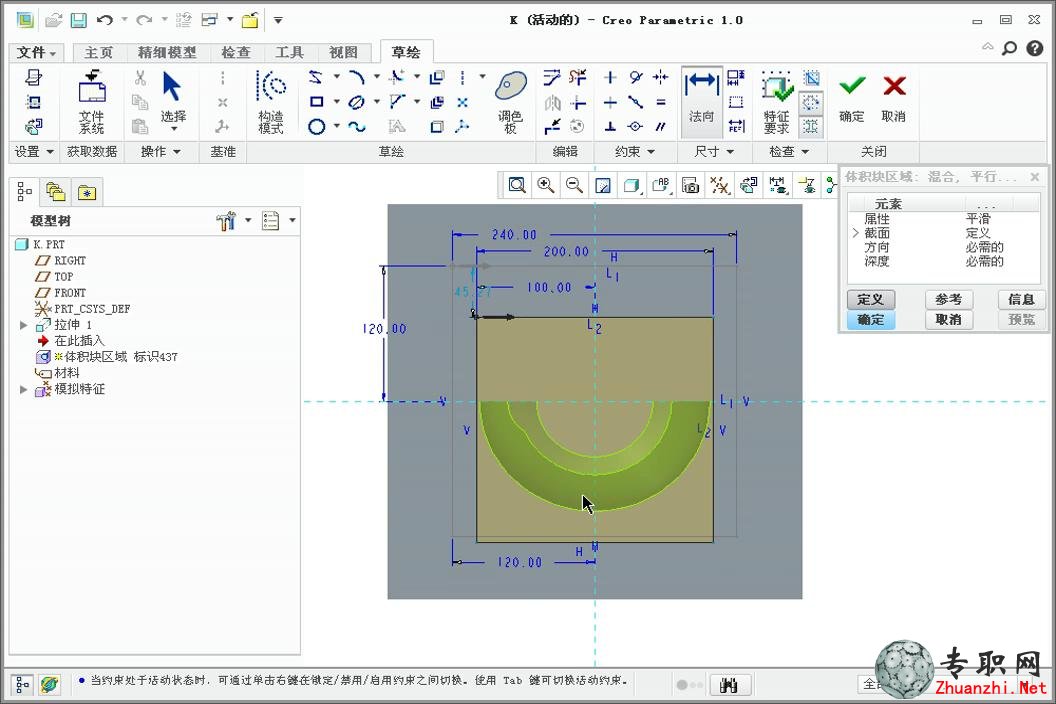Click the Refit zoom icon in view toolbar

517,185
